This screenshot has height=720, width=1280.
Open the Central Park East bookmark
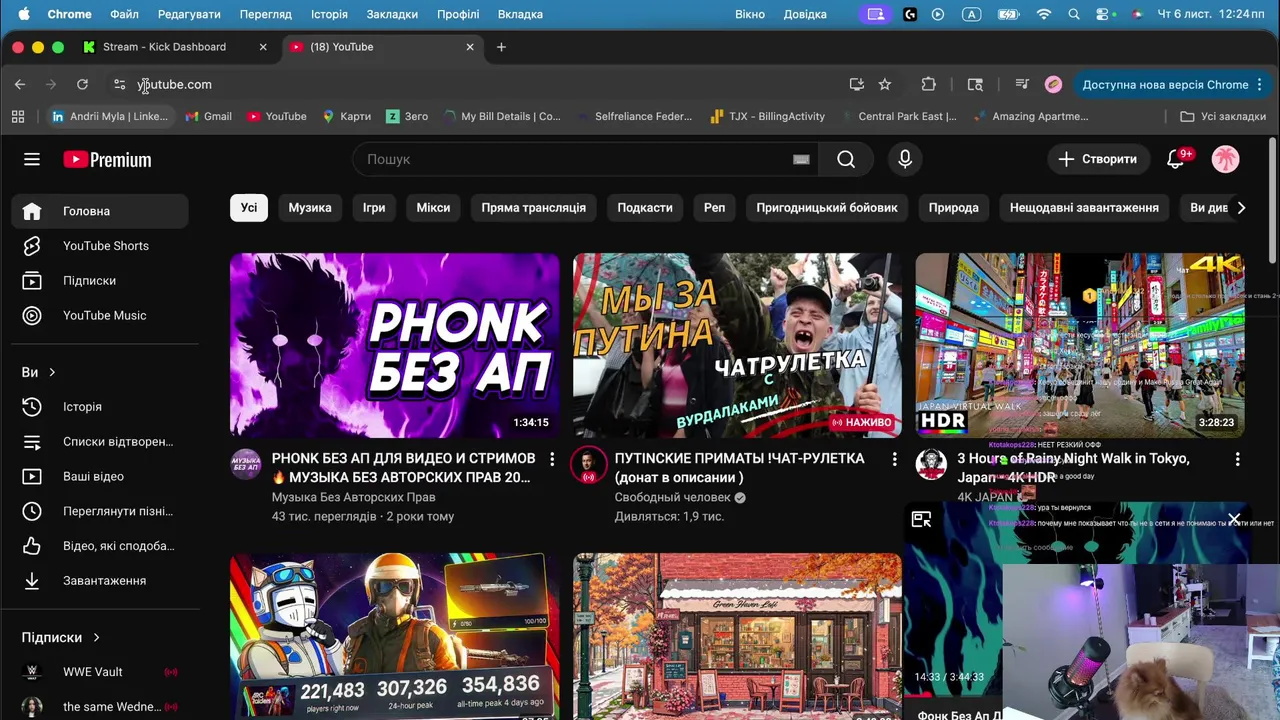tap(897, 116)
